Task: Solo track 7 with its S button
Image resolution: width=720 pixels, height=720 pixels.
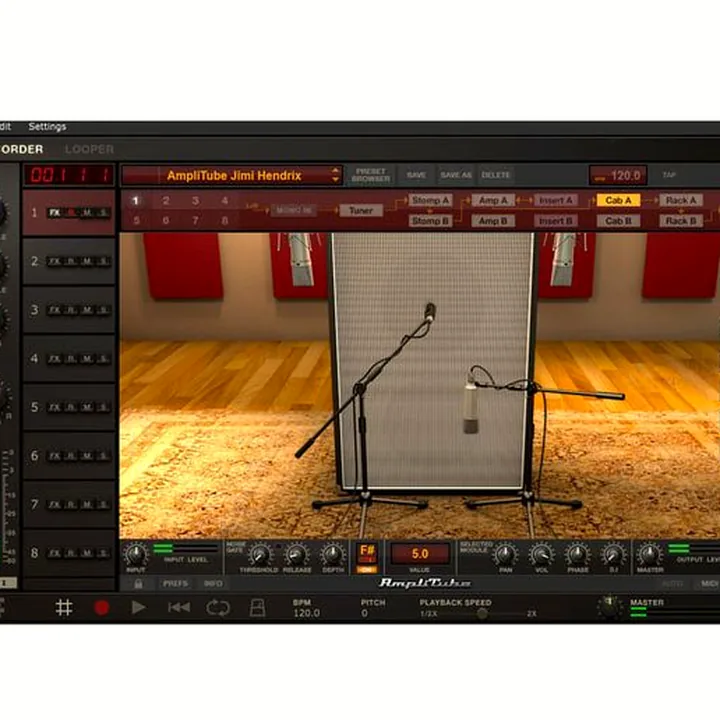Action: point(103,505)
